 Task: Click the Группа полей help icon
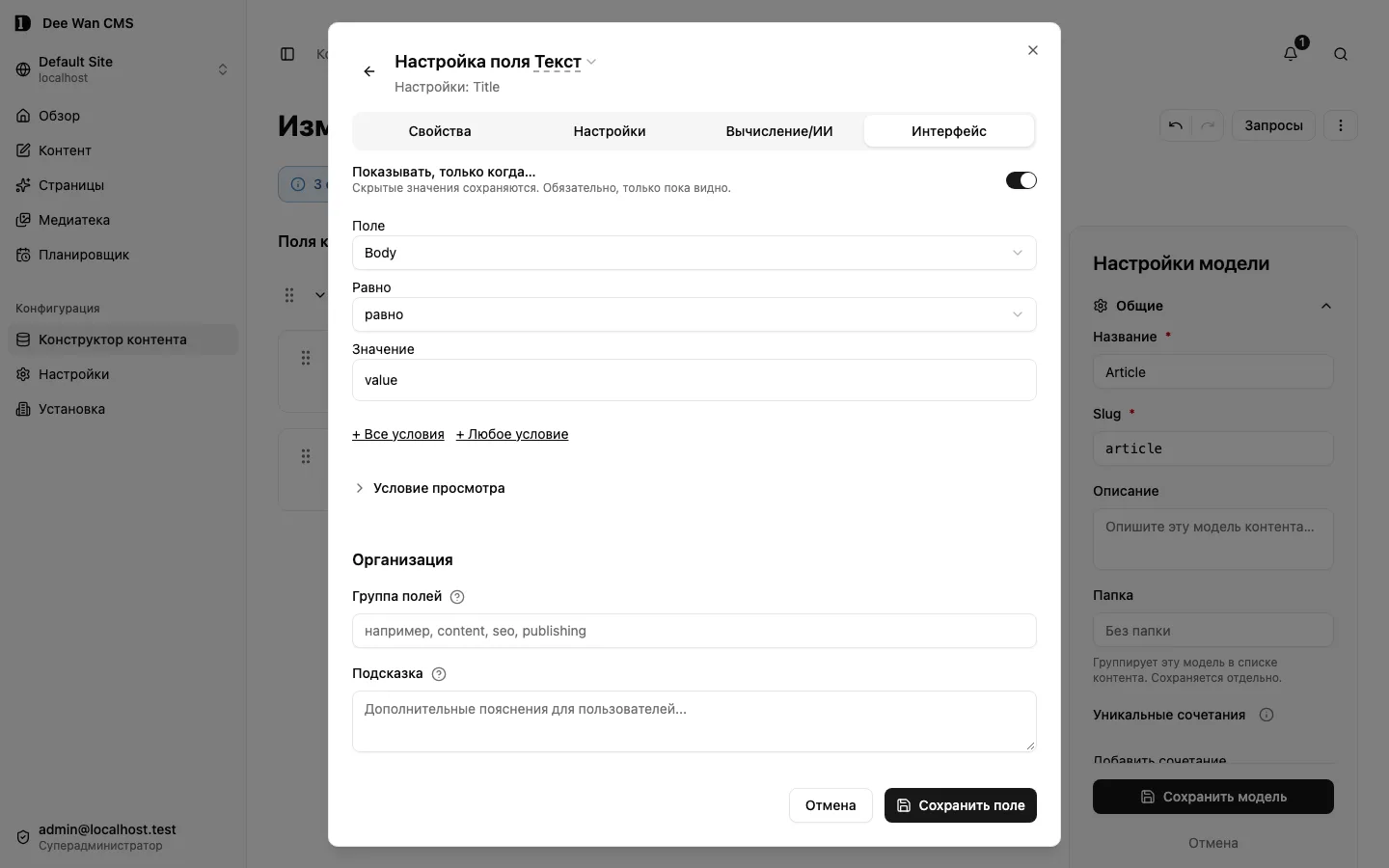[457, 597]
